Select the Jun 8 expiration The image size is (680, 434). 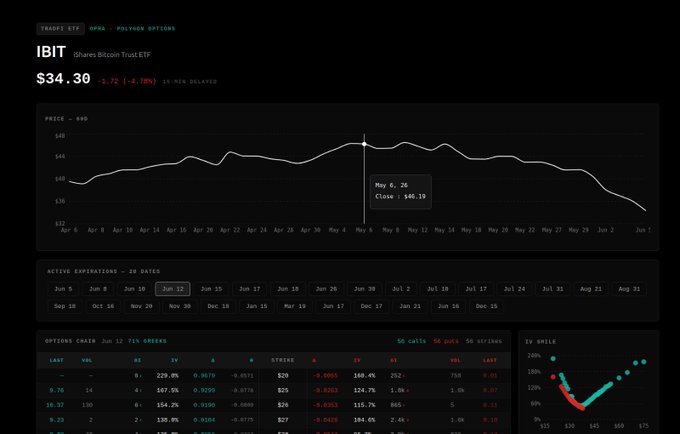(x=98, y=289)
